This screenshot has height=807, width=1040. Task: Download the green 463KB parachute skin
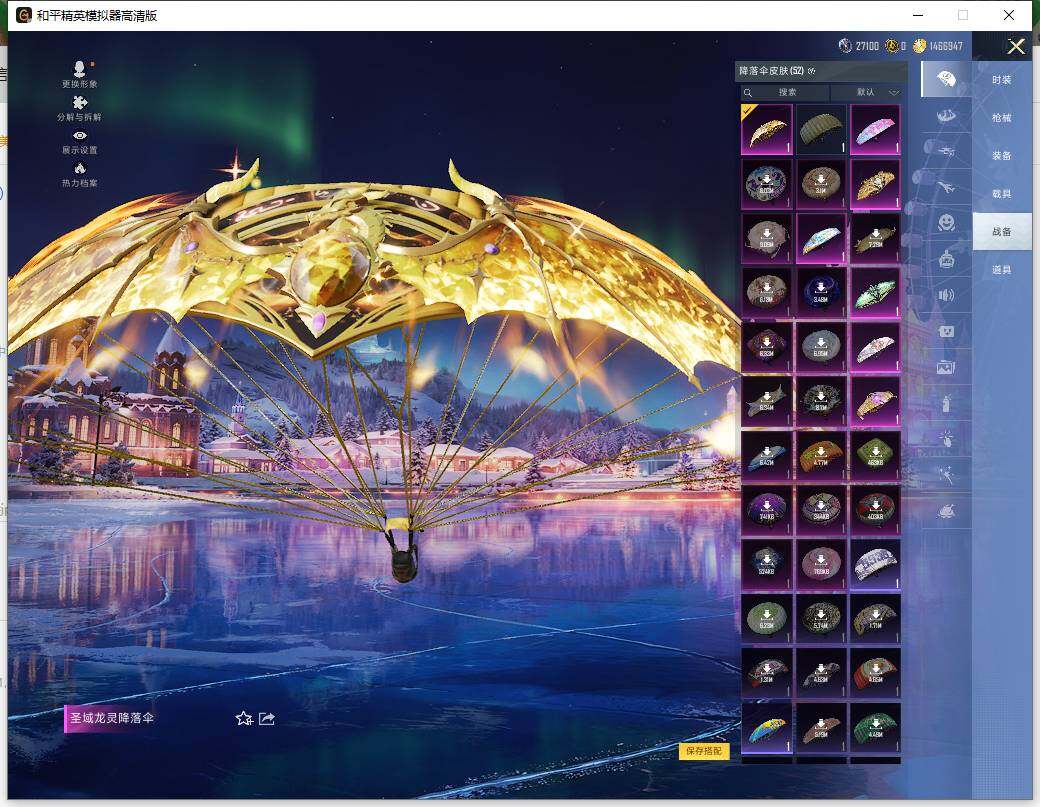876,456
